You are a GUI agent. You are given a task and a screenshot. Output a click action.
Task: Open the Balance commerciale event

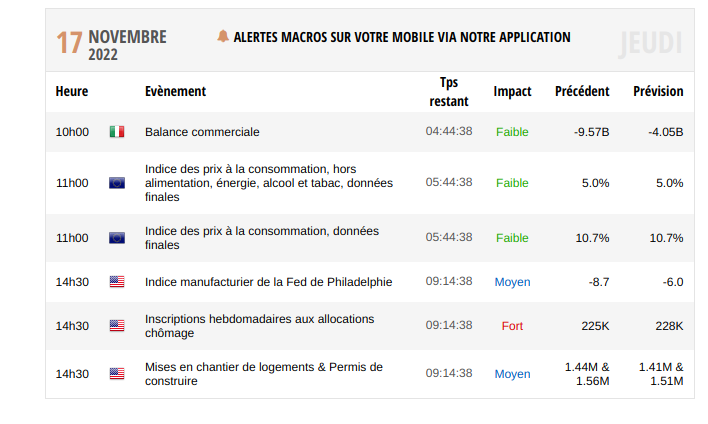click(x=202, y=132)
